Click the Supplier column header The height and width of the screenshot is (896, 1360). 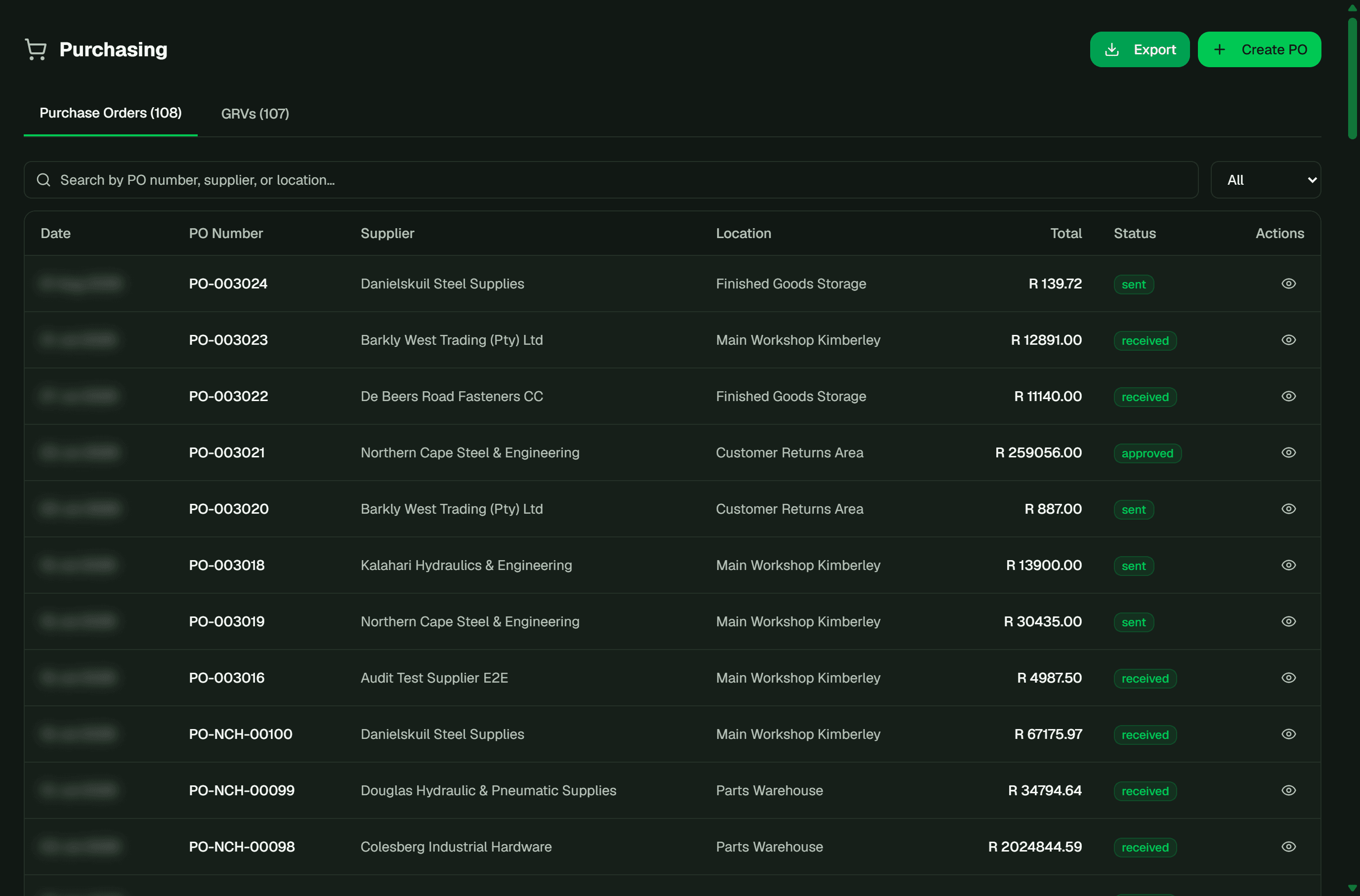387,233
